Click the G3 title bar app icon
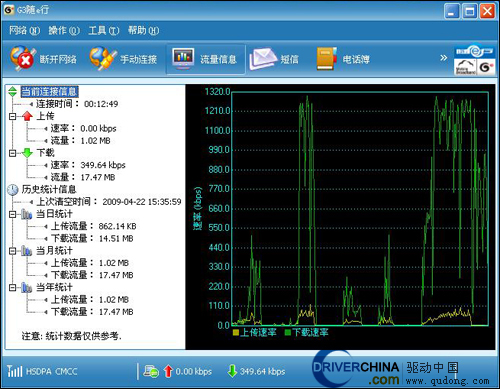The width and height of the screenshot is (500, 389). [9, 10]
